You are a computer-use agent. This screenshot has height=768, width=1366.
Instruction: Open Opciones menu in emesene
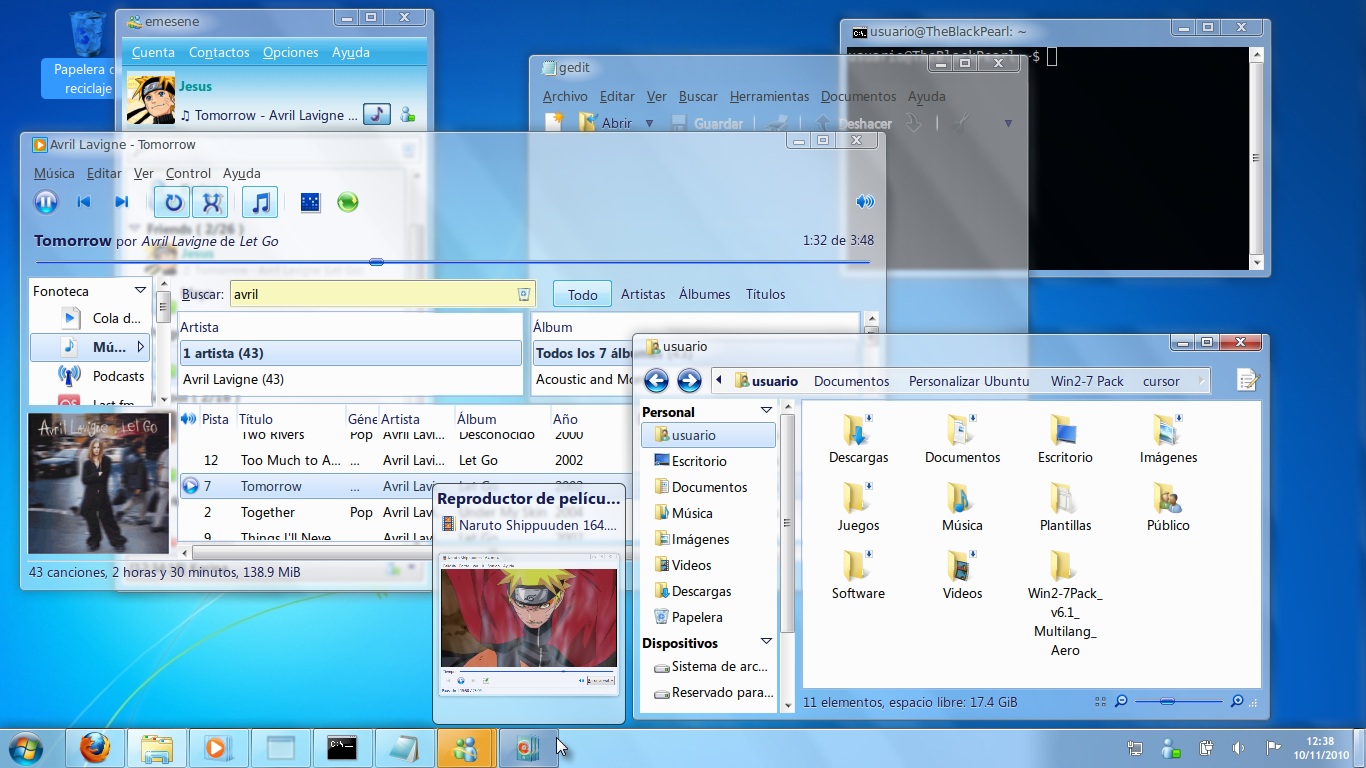coord(290,53)
